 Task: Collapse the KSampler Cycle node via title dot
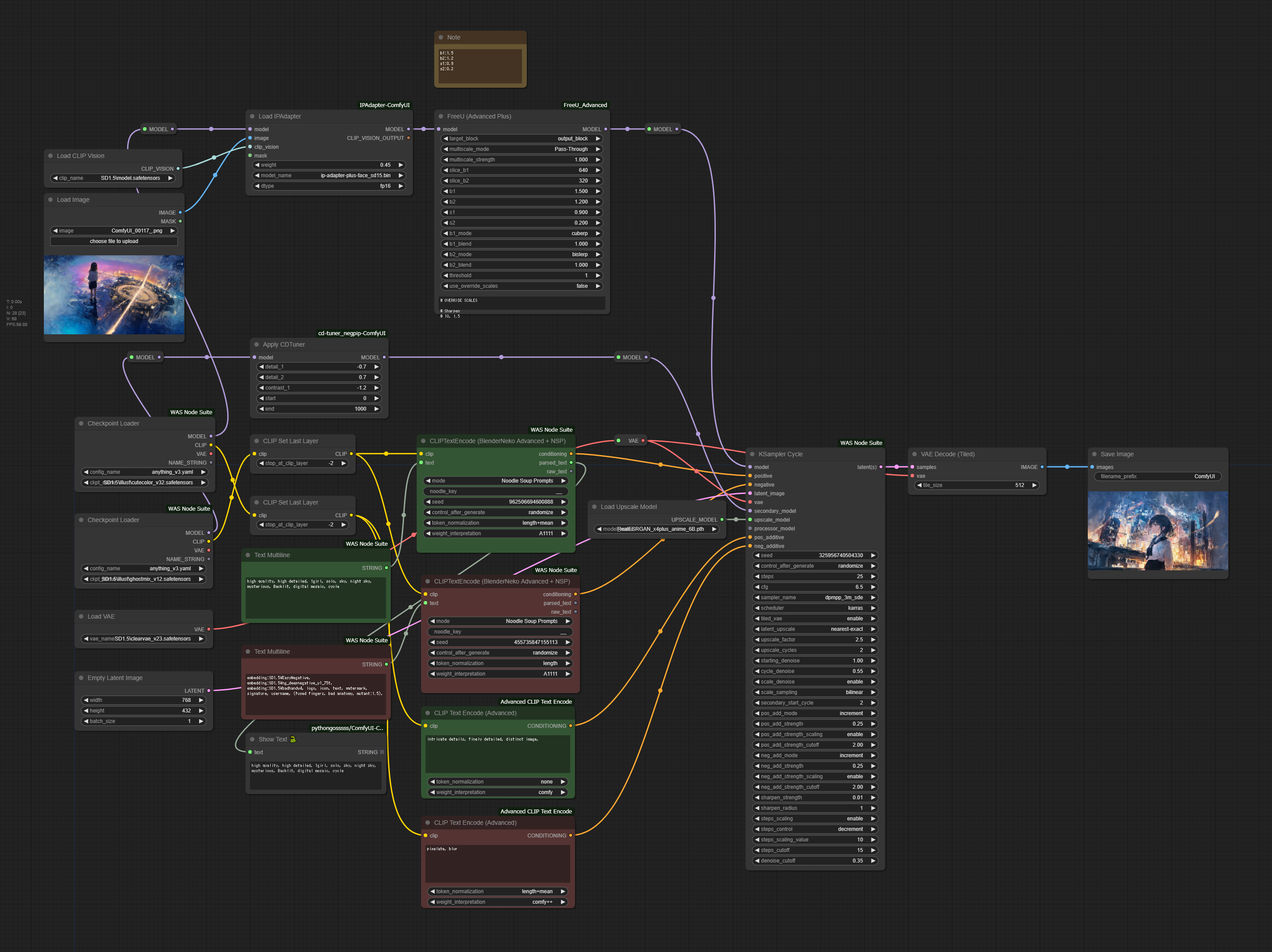pos(752,455)
